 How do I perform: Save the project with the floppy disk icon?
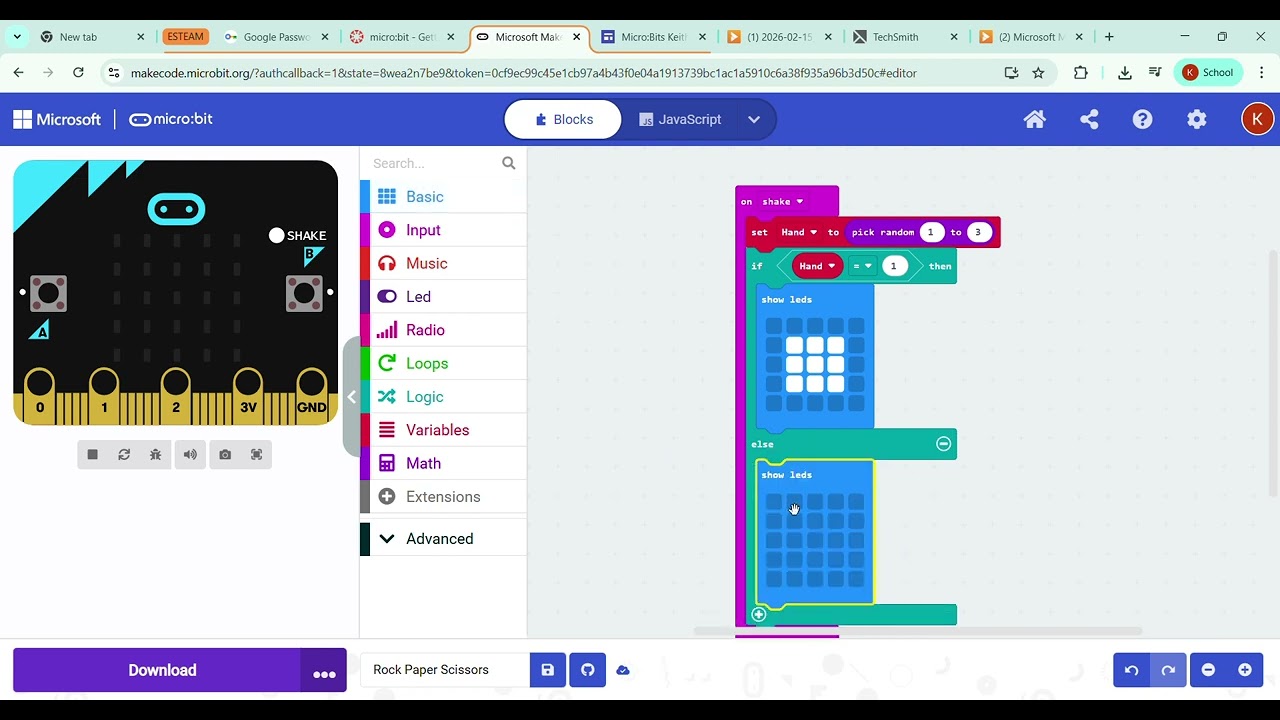click(547, 670)
